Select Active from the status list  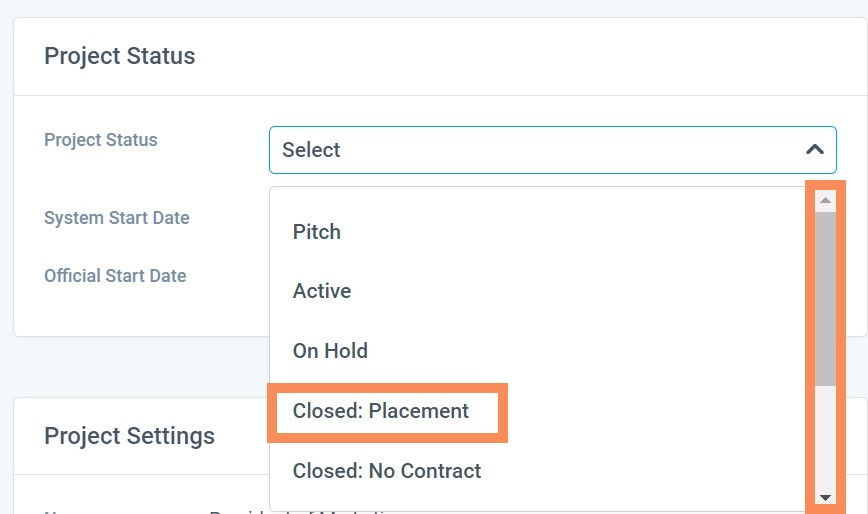(x=322, y=291)
